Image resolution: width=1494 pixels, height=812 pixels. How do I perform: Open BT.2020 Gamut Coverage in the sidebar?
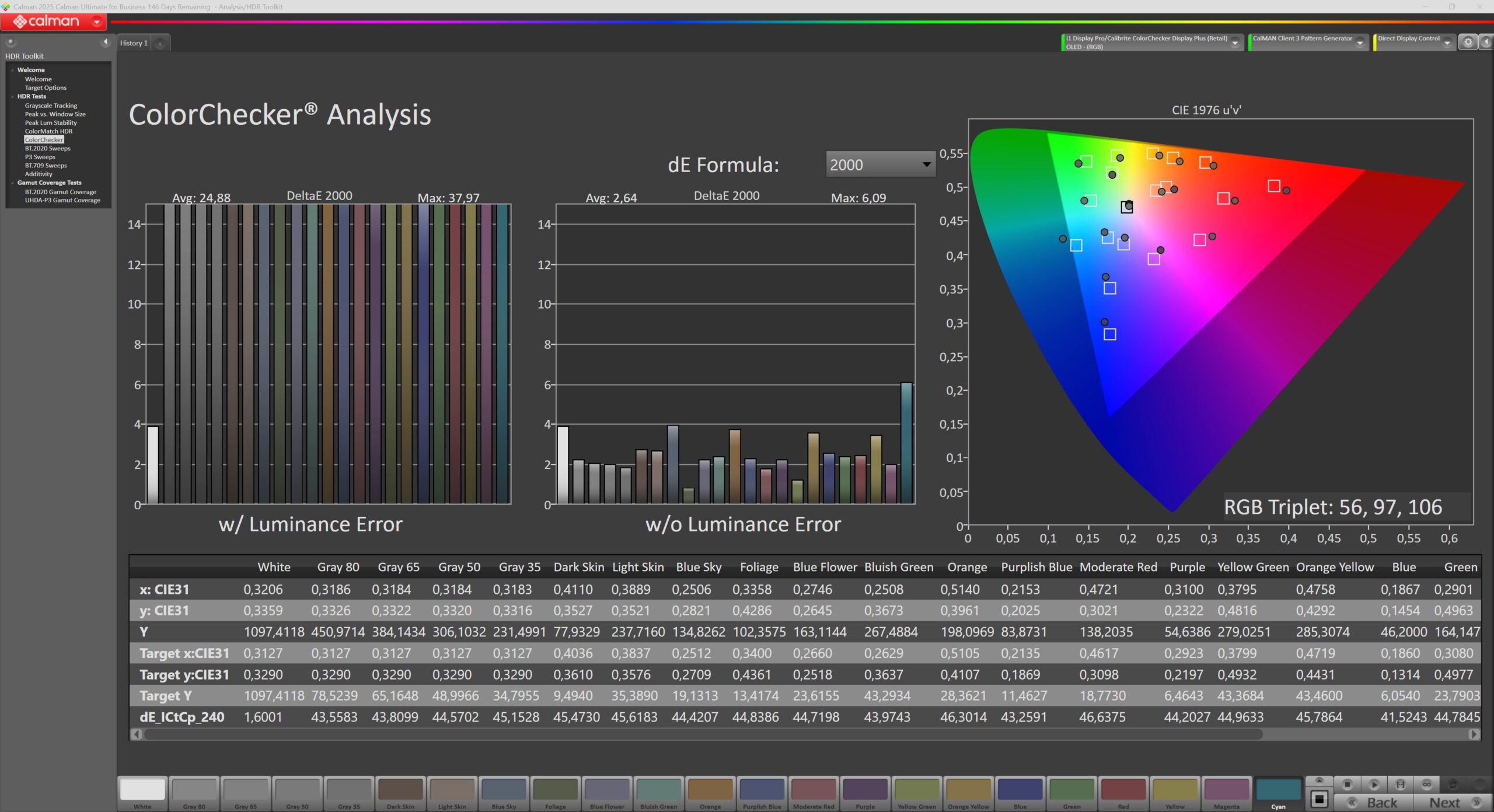[60, 192]
